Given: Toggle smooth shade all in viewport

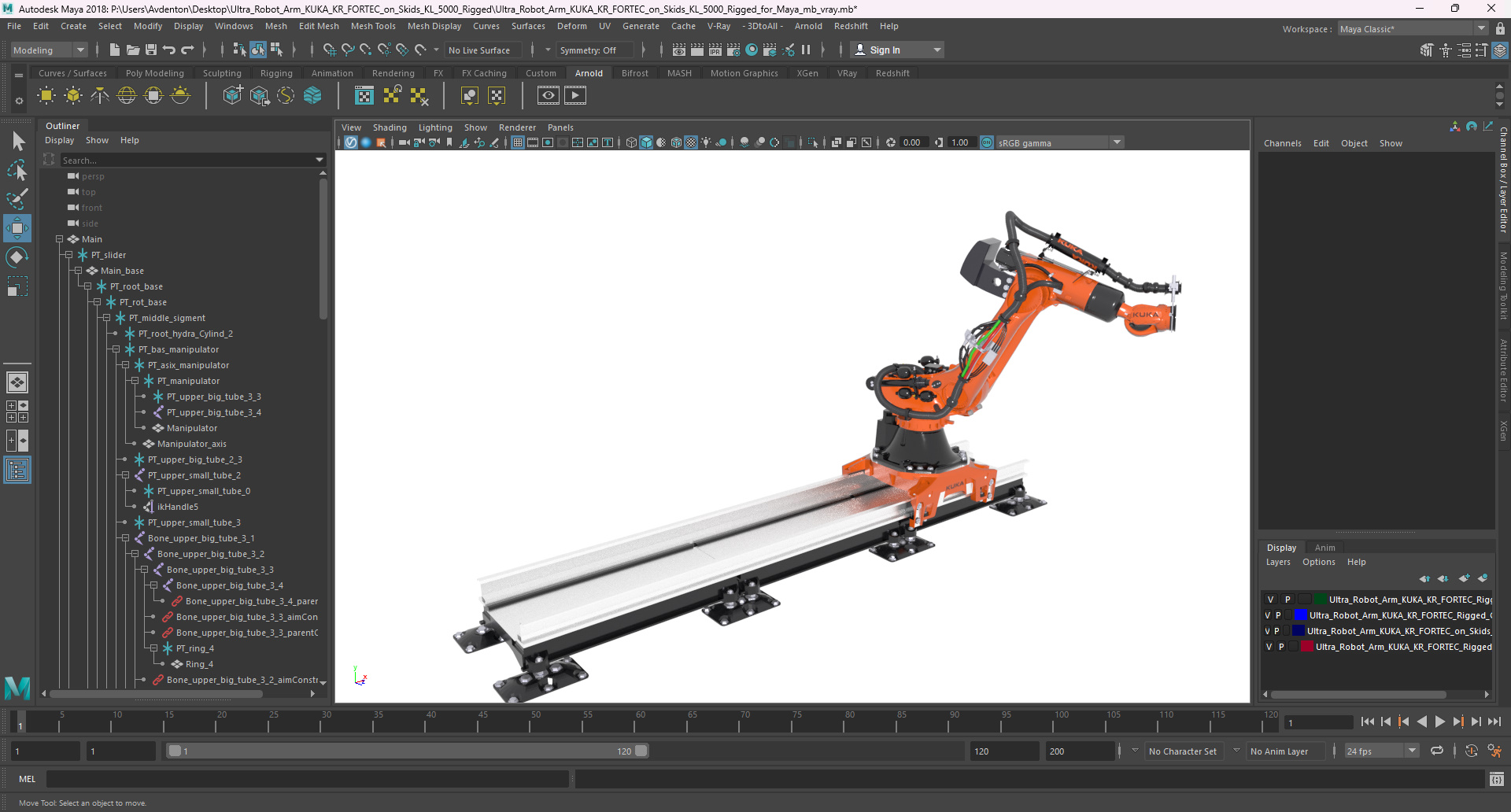Looking at the screenshot, I should tap(646, 142).
